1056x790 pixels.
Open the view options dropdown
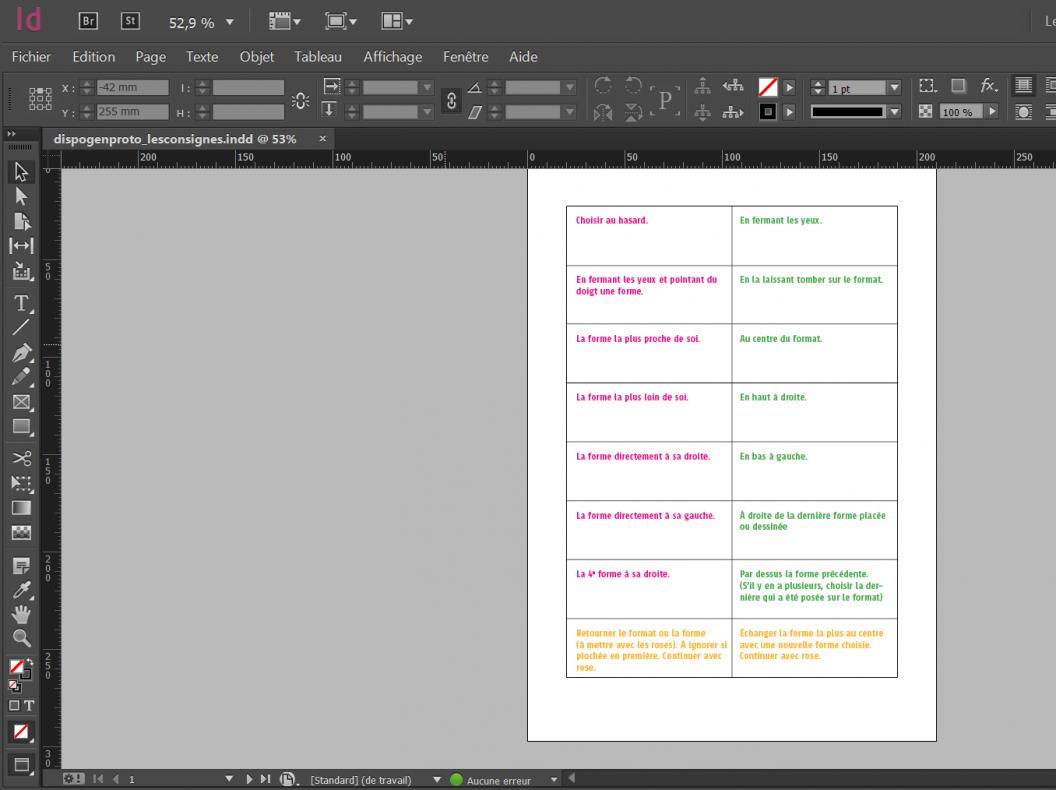pos(284,22)
